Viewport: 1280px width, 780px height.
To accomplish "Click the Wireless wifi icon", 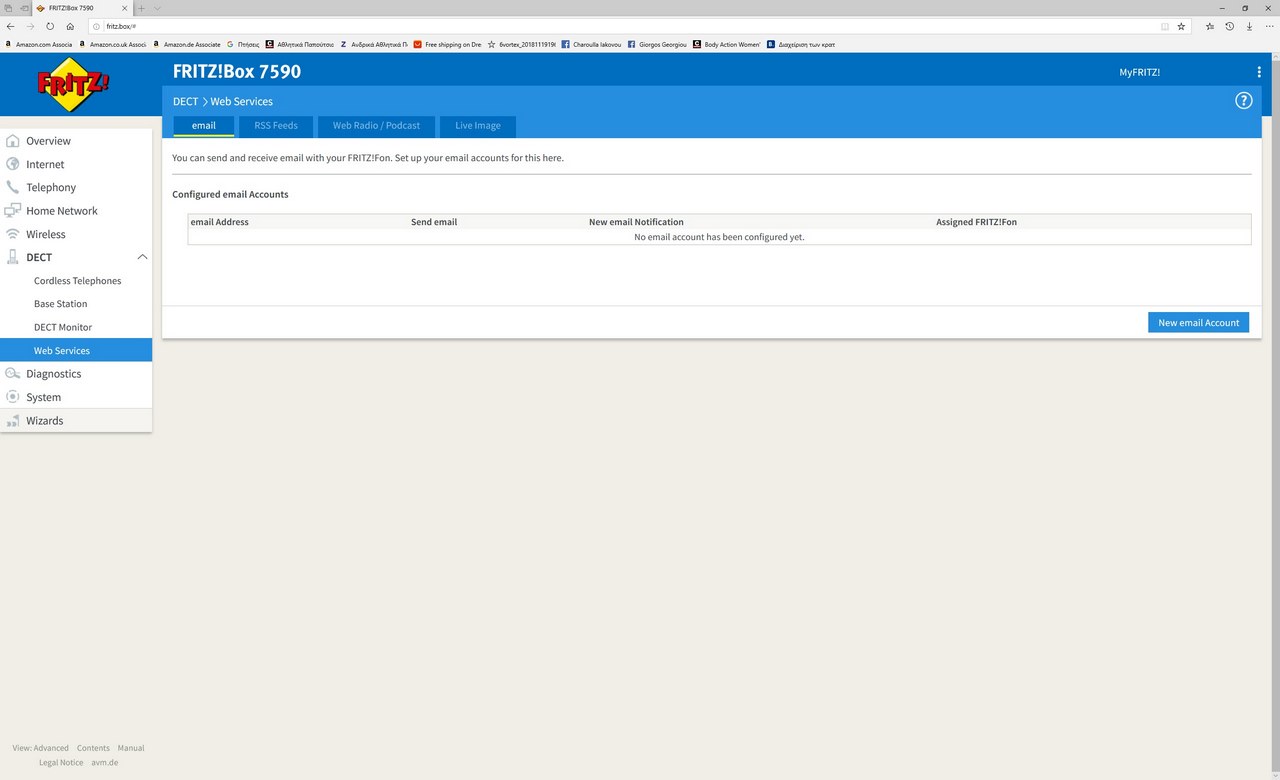I will click(x=12, y=234).
